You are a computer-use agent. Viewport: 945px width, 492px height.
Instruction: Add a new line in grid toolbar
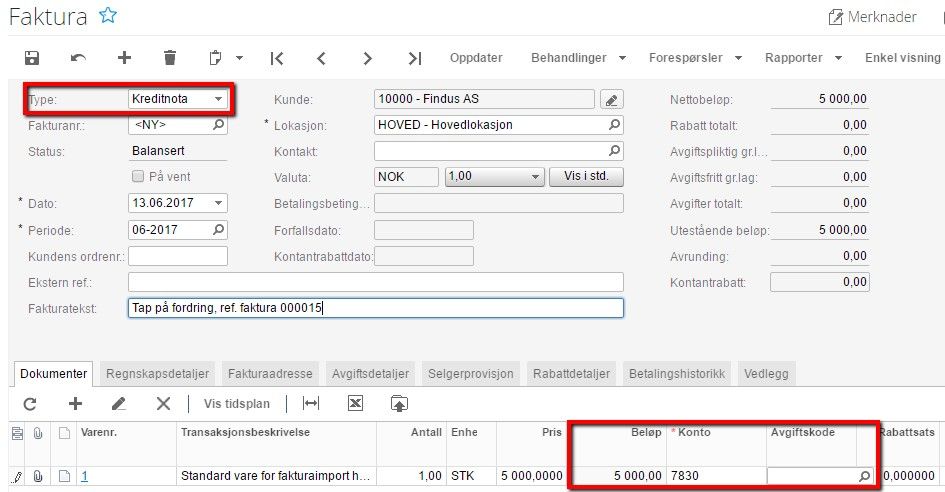pyautogui.click(x=75, y=404)
